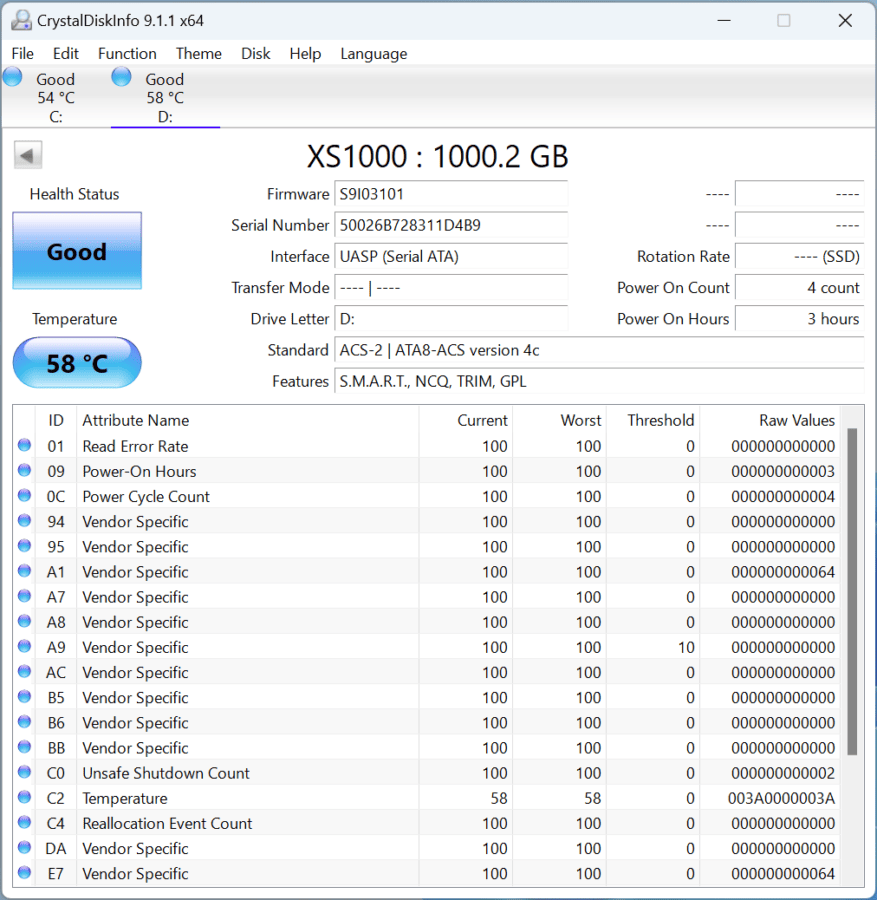The height and width of the screenshot is (900, 877).
Task: Click the XS1000 : 1000.2 GB disk title
Action: (437, 156)
